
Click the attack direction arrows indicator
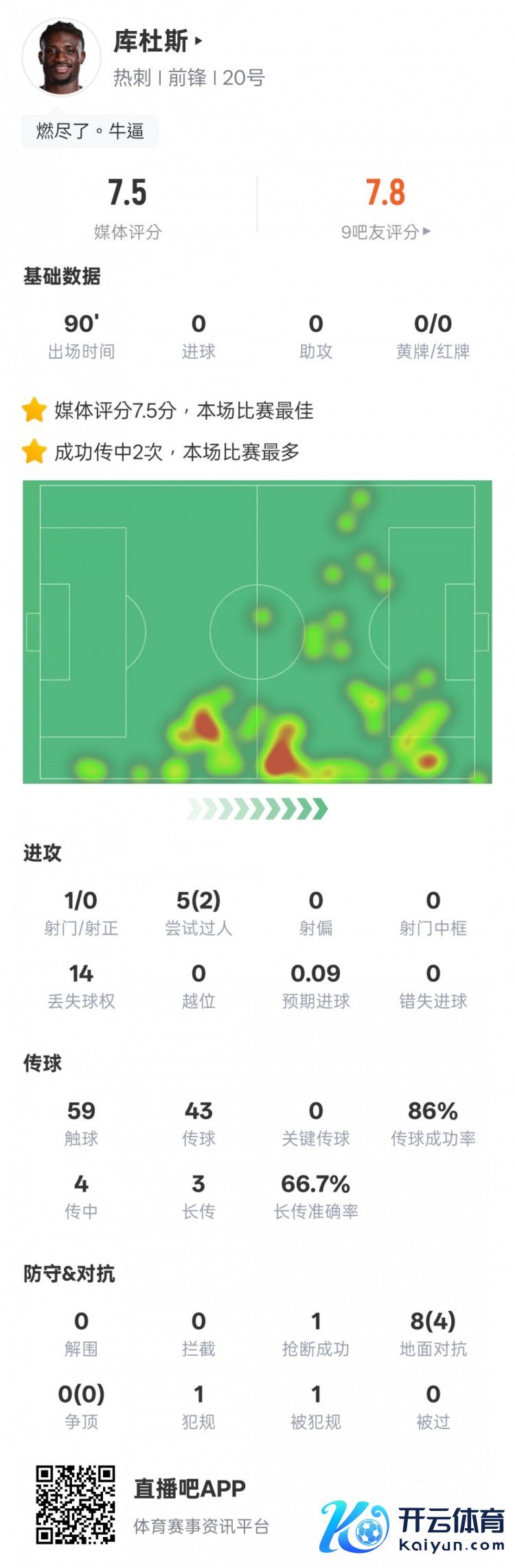coord(257,809)
